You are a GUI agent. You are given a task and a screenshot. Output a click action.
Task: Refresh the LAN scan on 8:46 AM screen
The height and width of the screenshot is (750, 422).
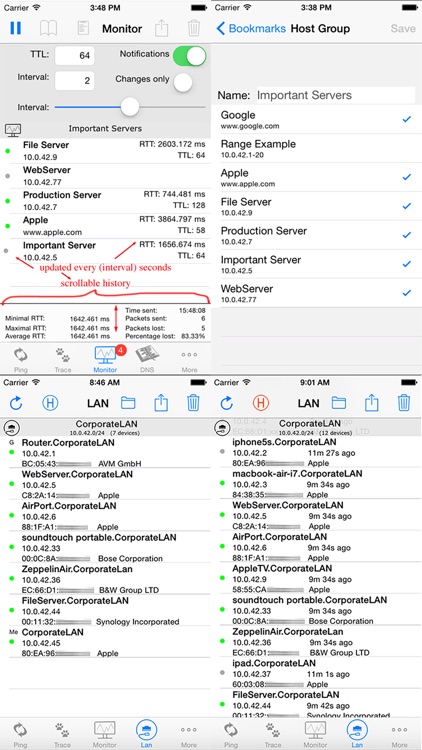[16, 403]
